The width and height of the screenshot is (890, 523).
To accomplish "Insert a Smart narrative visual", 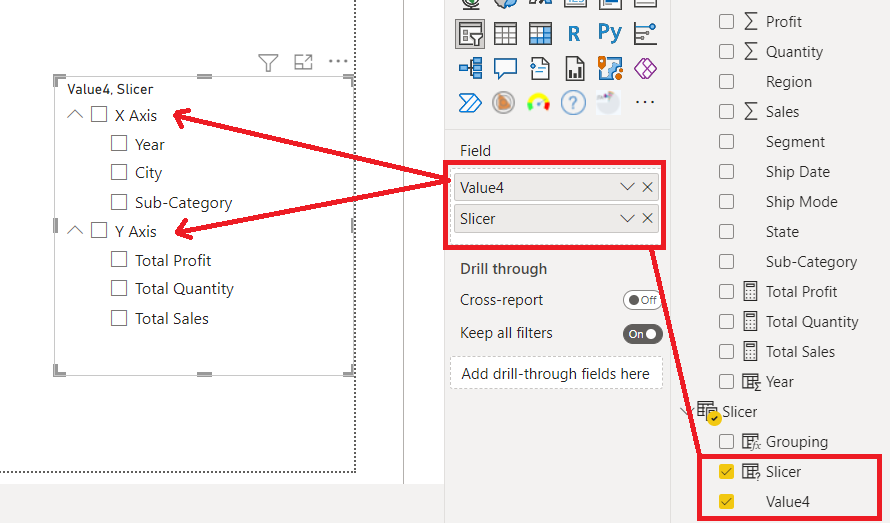I will [x=540, y=69].
